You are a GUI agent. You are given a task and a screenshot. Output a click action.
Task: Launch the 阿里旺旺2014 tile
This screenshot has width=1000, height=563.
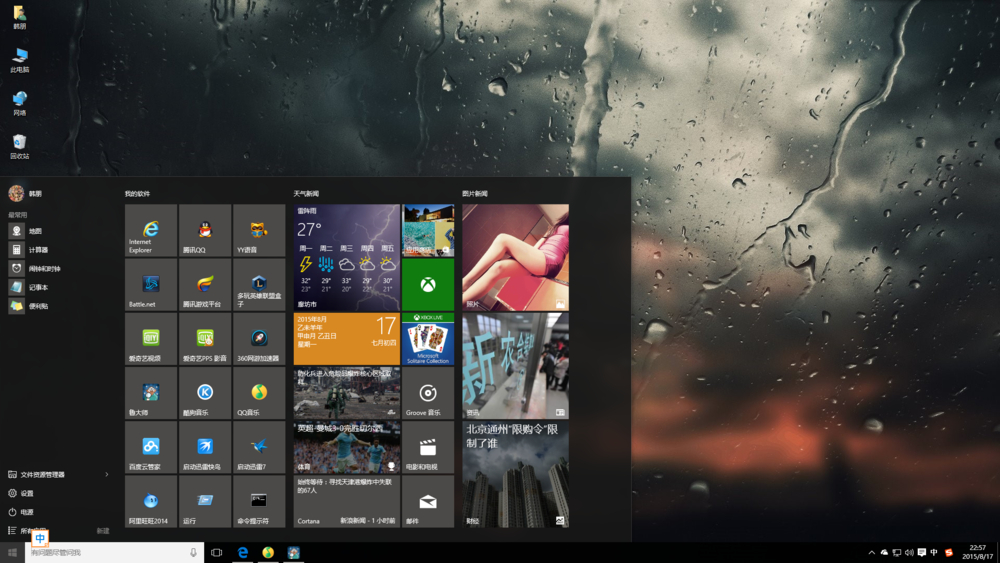click(x=151, y=501)
